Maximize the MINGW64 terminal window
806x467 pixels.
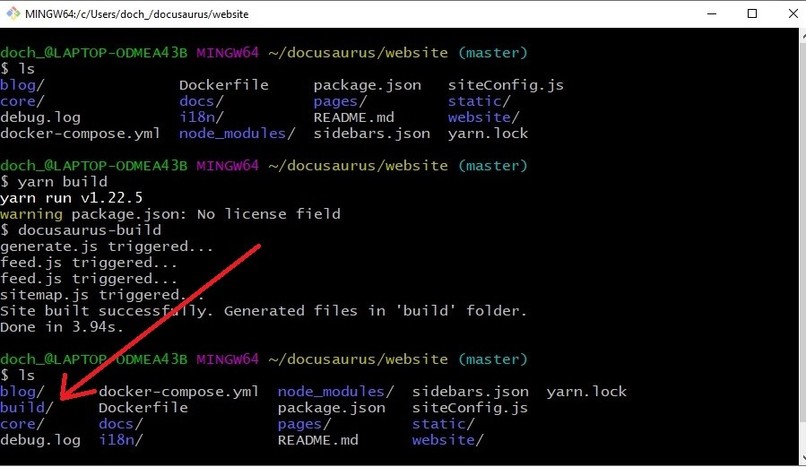[x=752, y=14]
